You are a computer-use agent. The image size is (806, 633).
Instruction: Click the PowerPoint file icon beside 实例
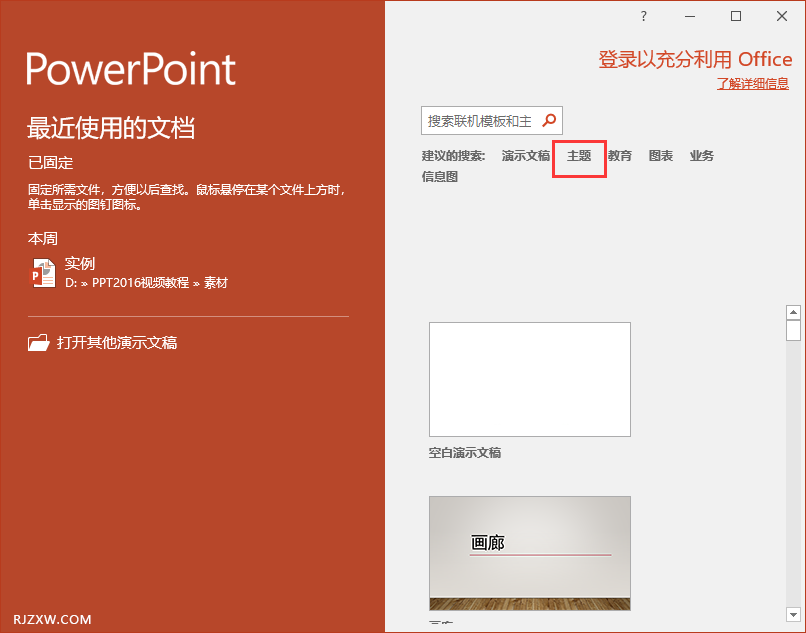43,271
